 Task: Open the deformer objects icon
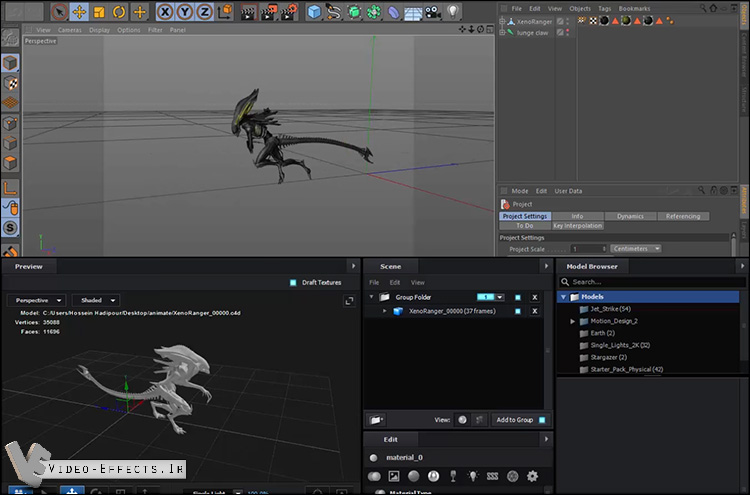[393, 12]
